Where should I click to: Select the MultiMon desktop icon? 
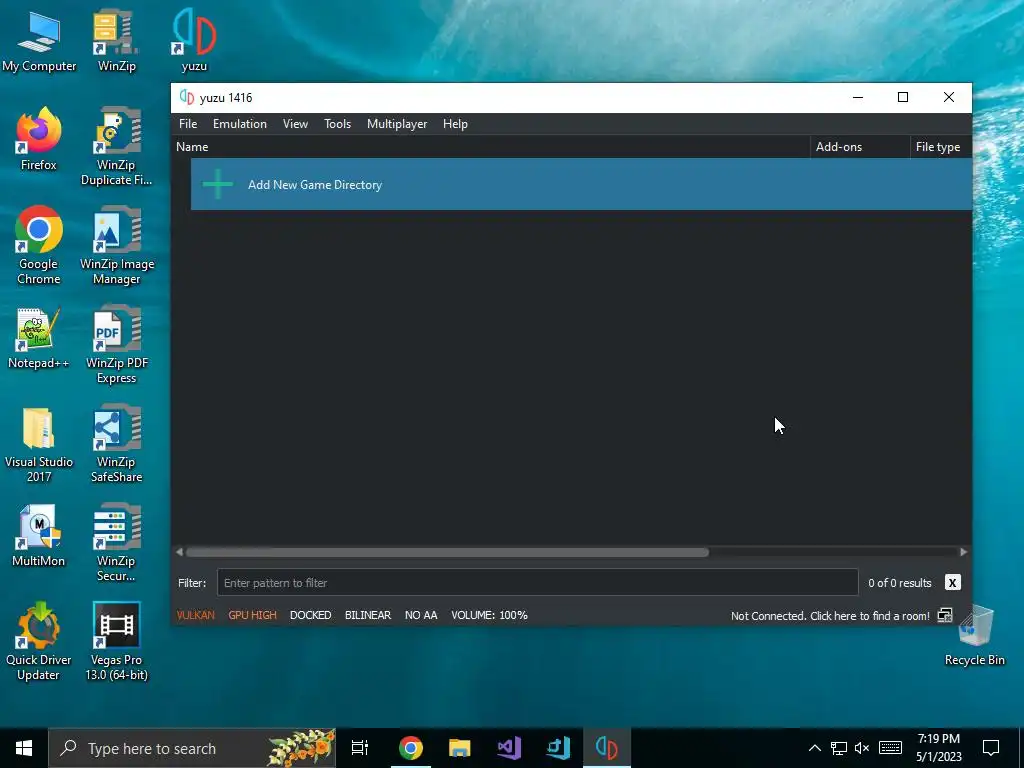39,536
